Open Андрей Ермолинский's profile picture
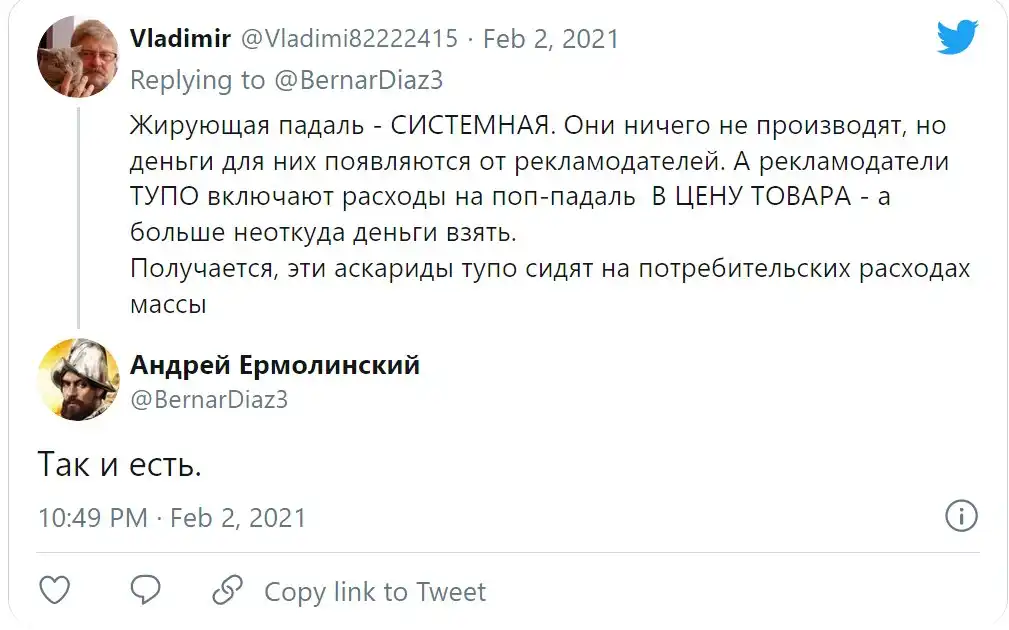Viewport: 1009px width, 630px height. pyautogui.click(x=78, y=380)
